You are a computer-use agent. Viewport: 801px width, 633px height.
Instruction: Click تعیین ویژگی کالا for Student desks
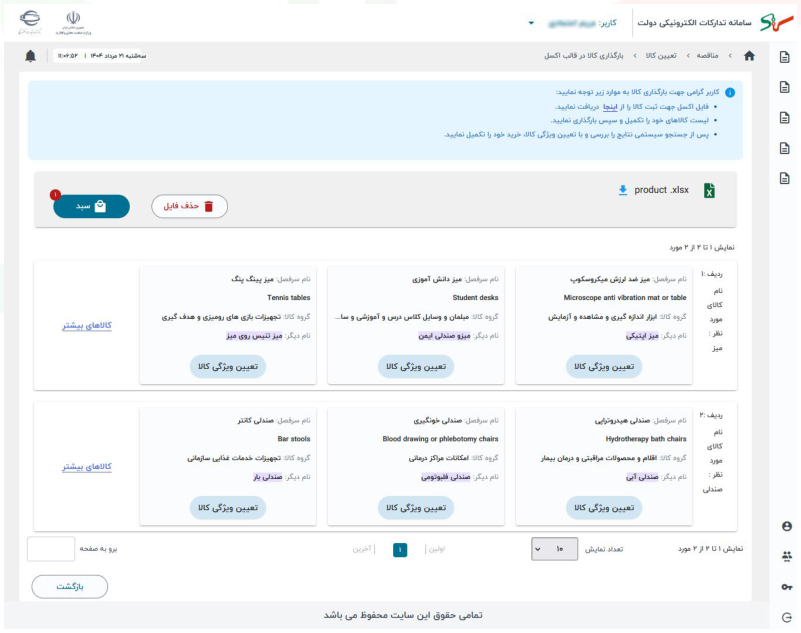416,366
